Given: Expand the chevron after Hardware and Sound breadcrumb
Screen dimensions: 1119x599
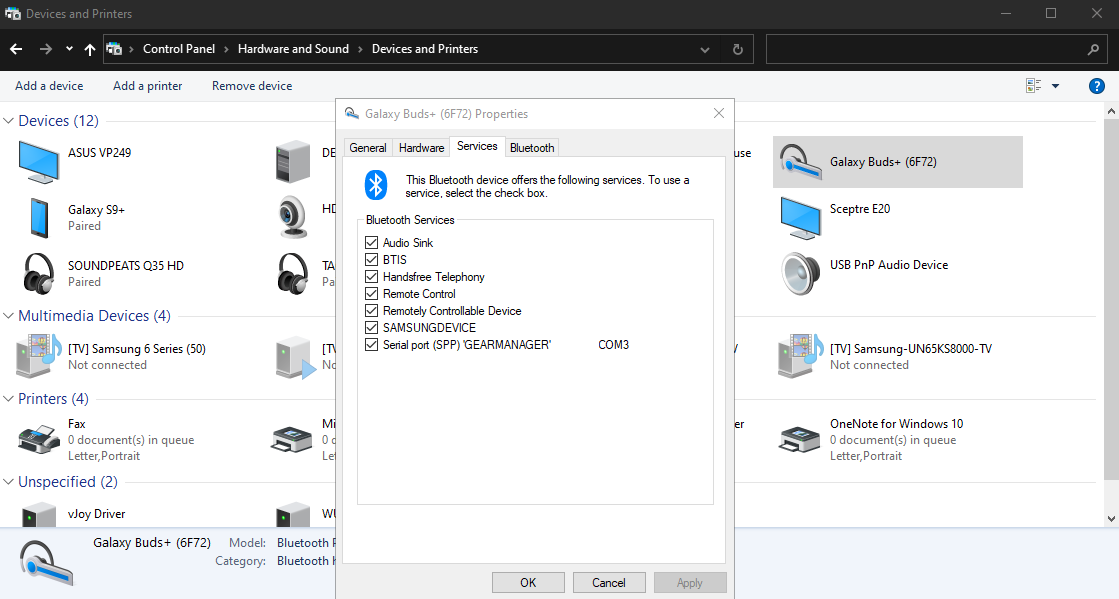Looking at the screenshot, I should (360, 49).
